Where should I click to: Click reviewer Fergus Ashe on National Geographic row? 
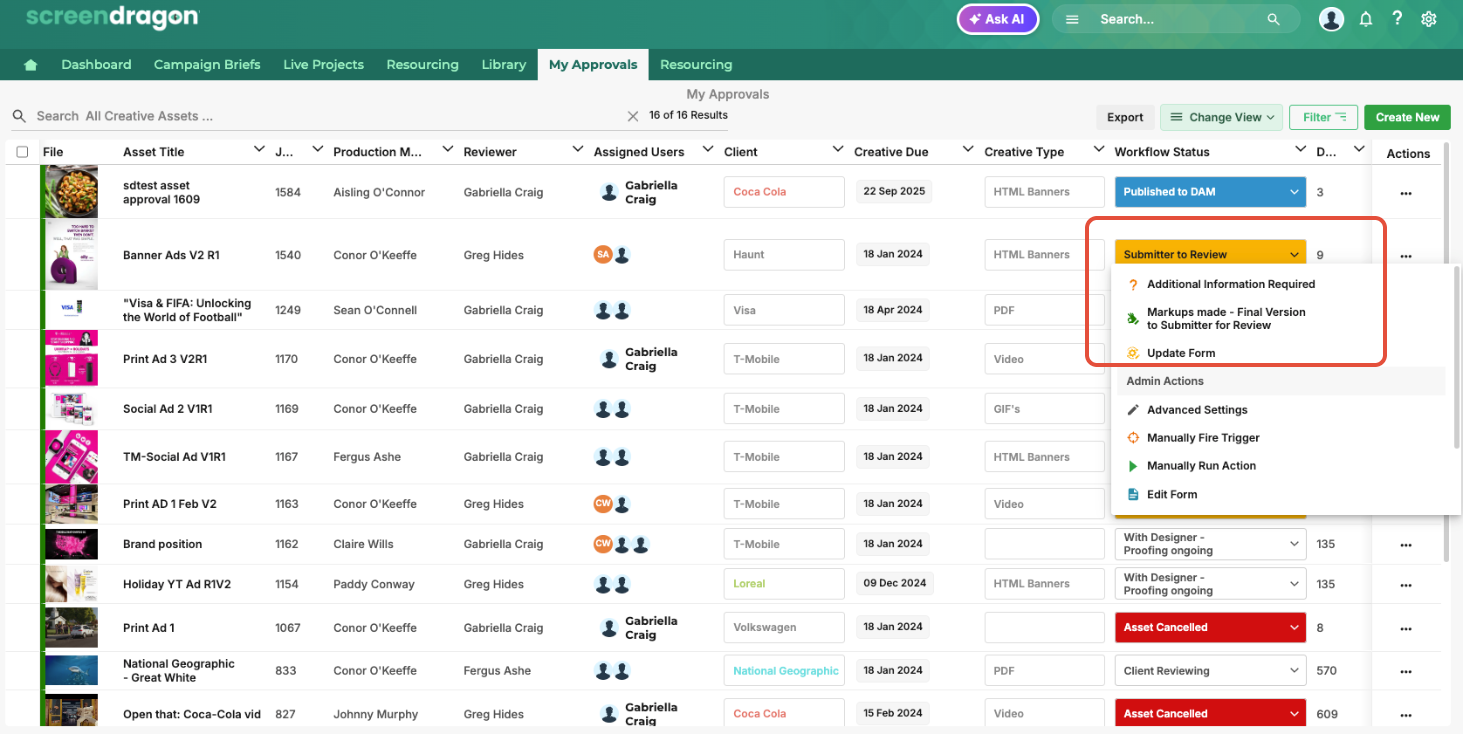tap(497, 671)
